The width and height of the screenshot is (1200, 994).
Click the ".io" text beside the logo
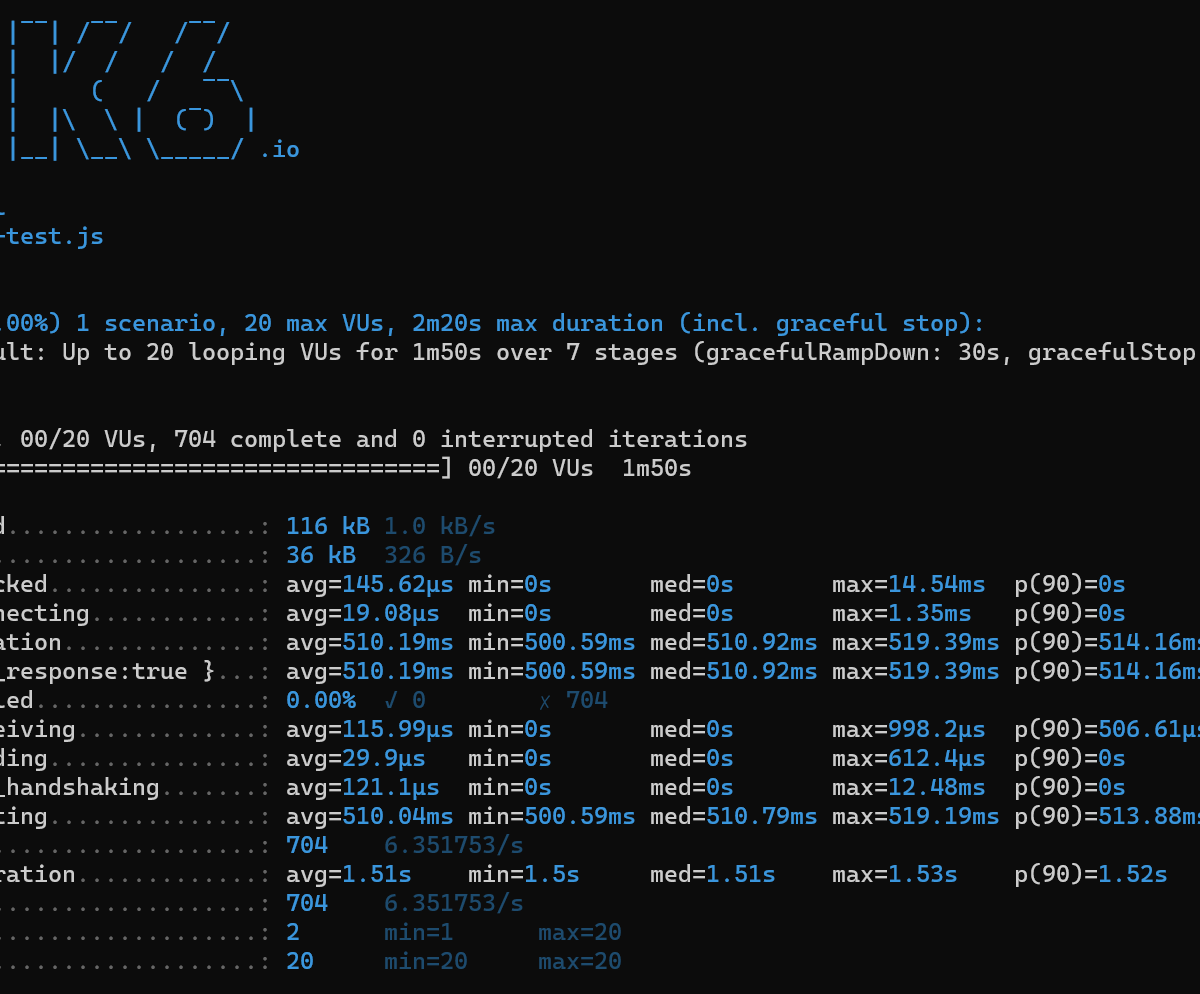coord(279,150)
